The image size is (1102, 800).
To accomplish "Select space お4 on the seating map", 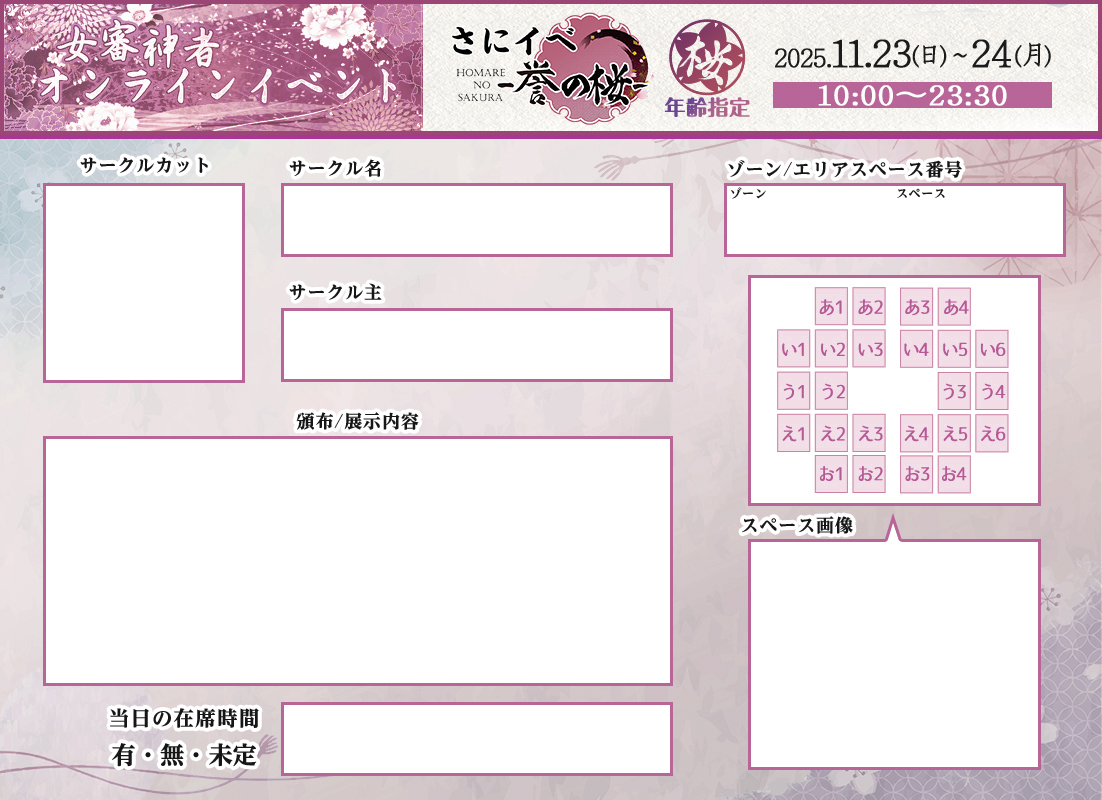I will tap(952, 475).
